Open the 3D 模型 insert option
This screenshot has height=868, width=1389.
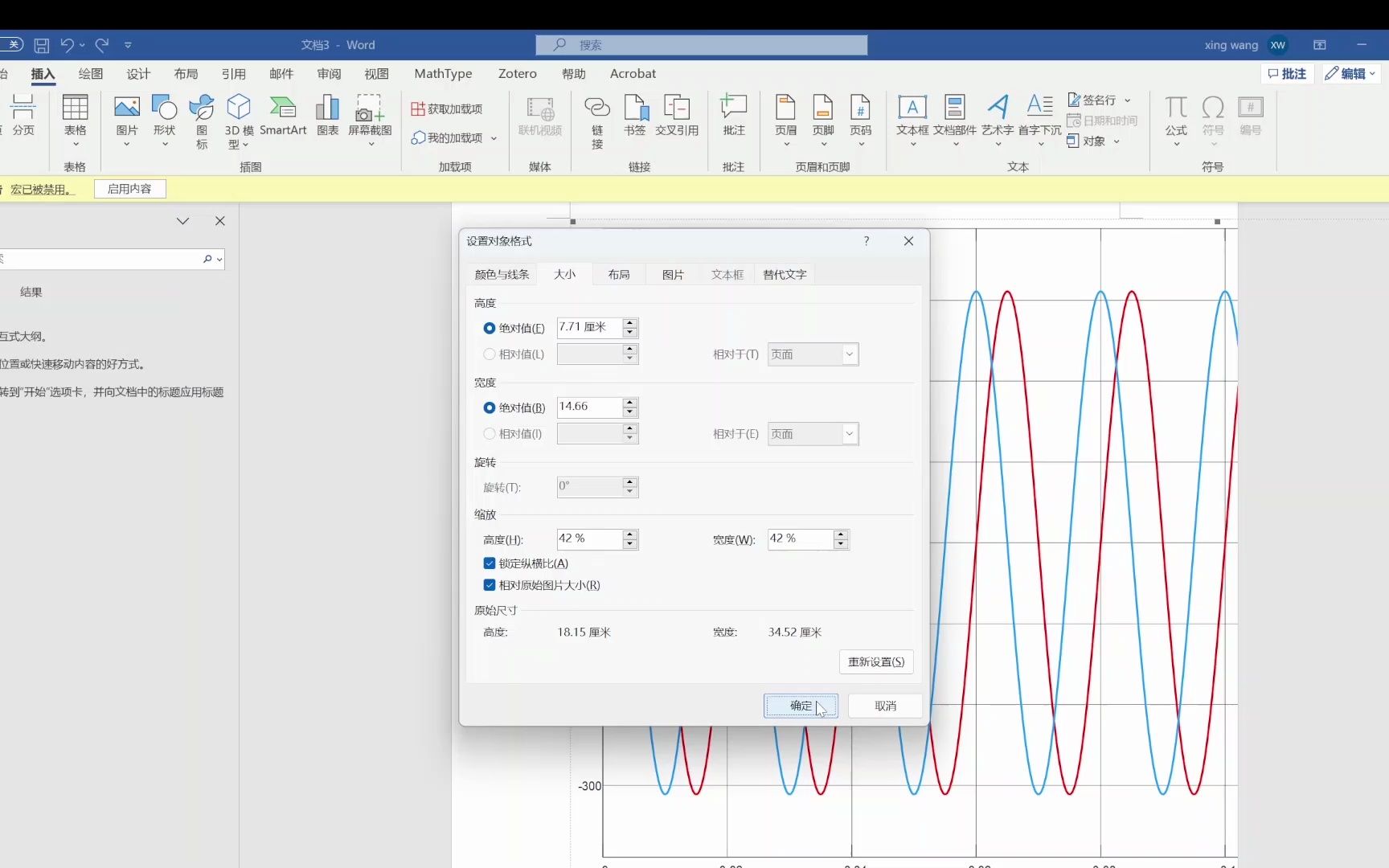pyautogui.click(x=239, y=121)
